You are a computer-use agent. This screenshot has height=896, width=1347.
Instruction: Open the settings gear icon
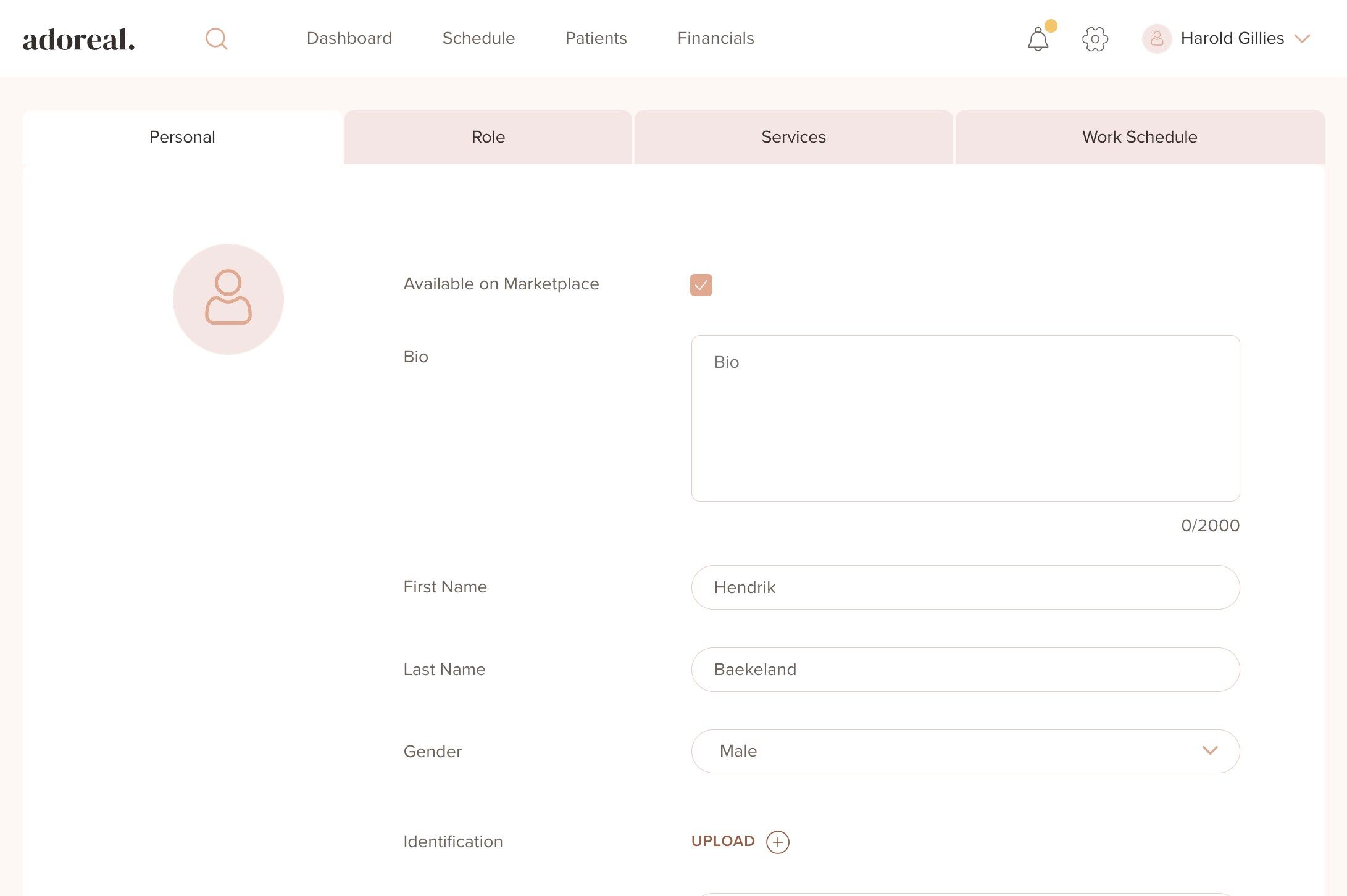1095,39
